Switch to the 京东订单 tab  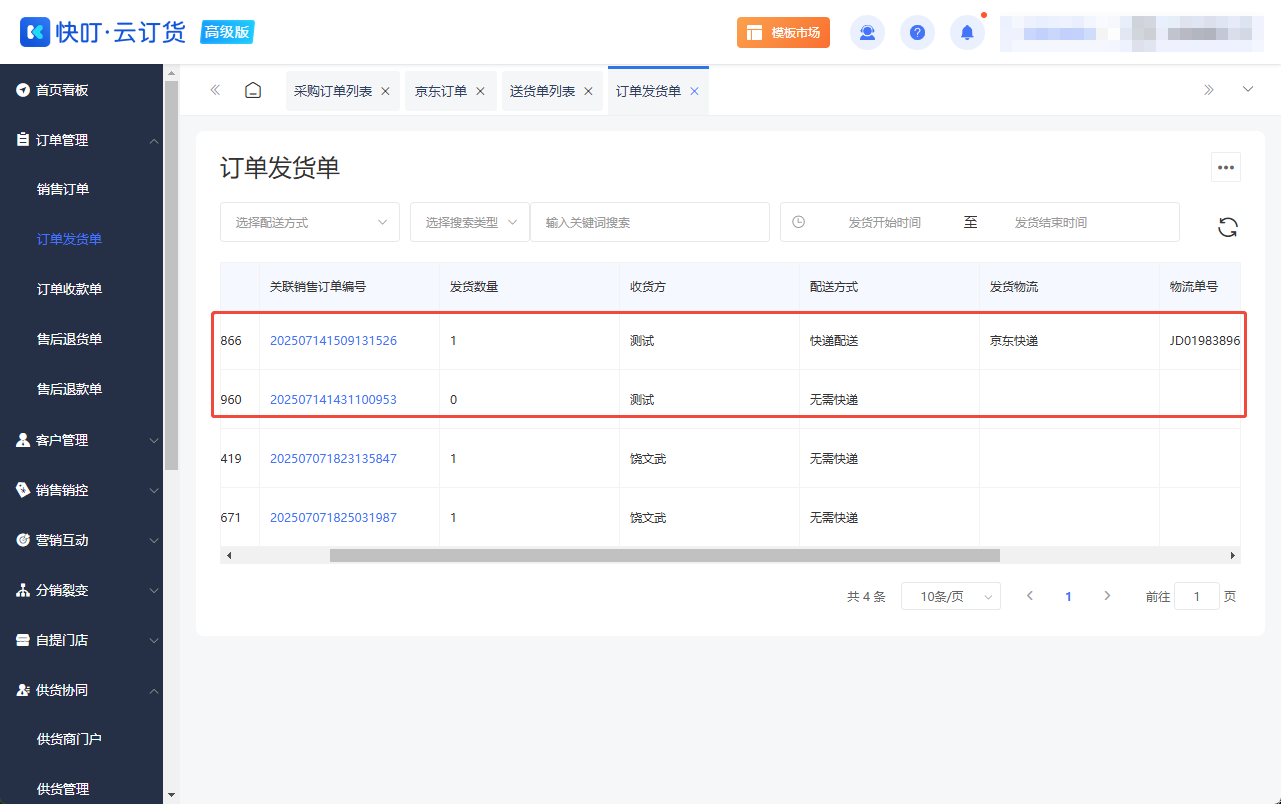point(441,91)
